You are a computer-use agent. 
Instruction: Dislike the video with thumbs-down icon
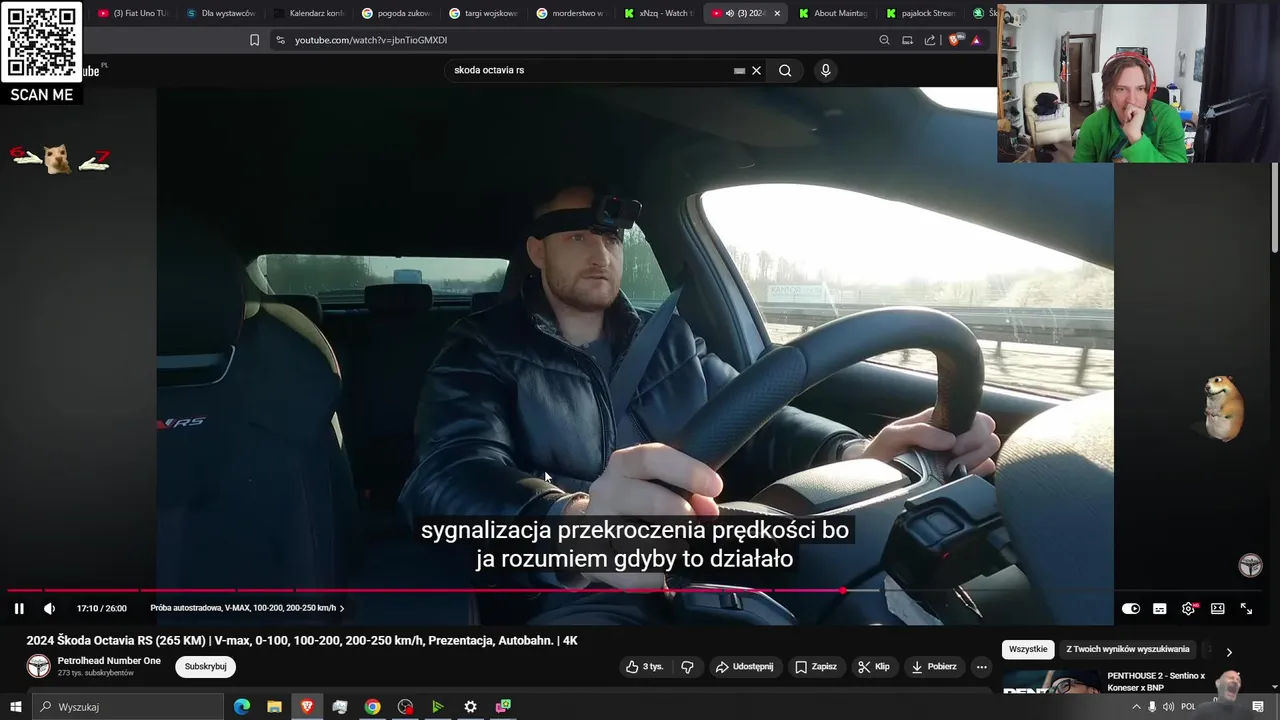[687, 667]
